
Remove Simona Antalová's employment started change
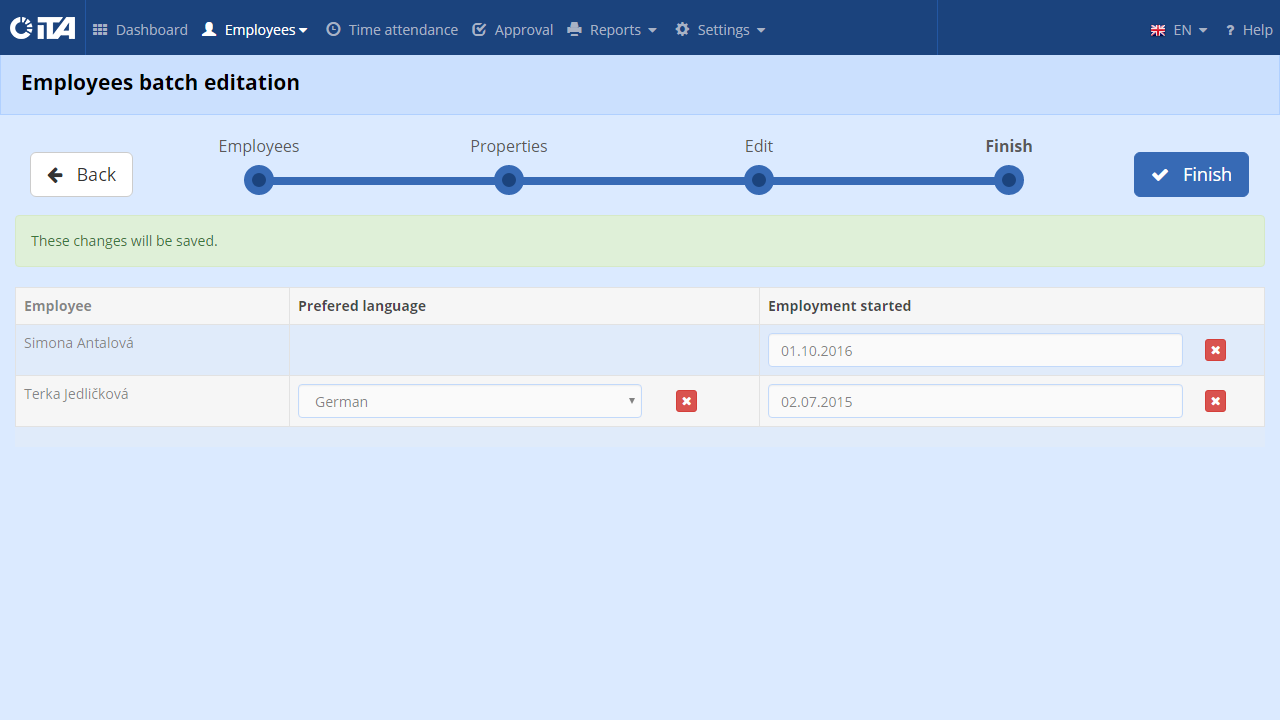click(x=1215, y=350)
